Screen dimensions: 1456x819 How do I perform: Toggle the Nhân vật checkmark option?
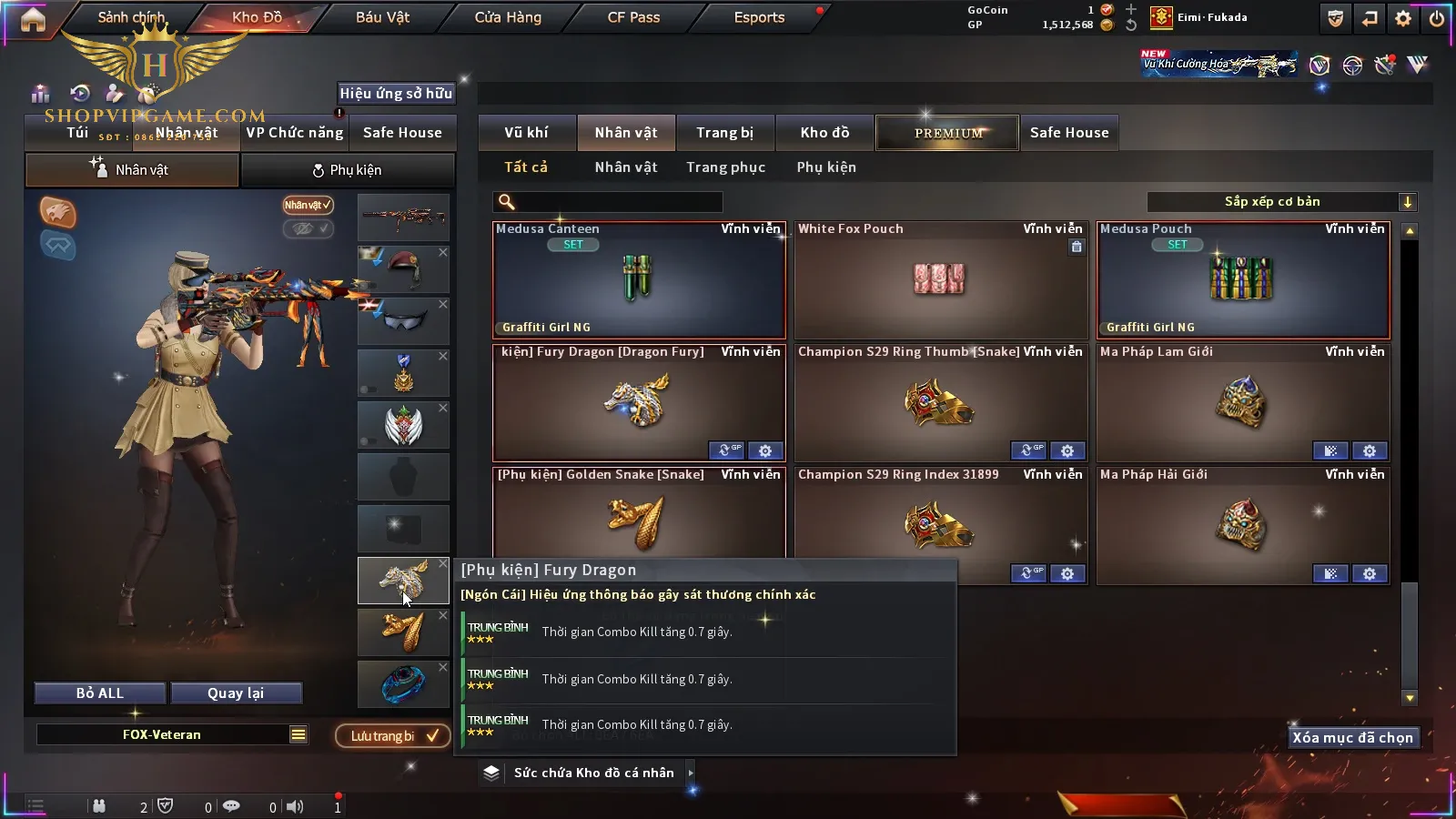tap(308, 205)
